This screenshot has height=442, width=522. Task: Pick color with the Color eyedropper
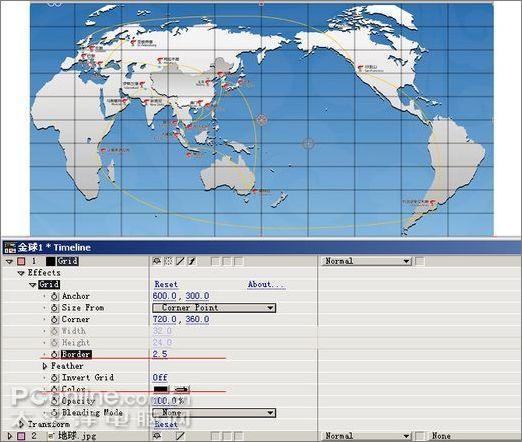click(x=182, y=389)
